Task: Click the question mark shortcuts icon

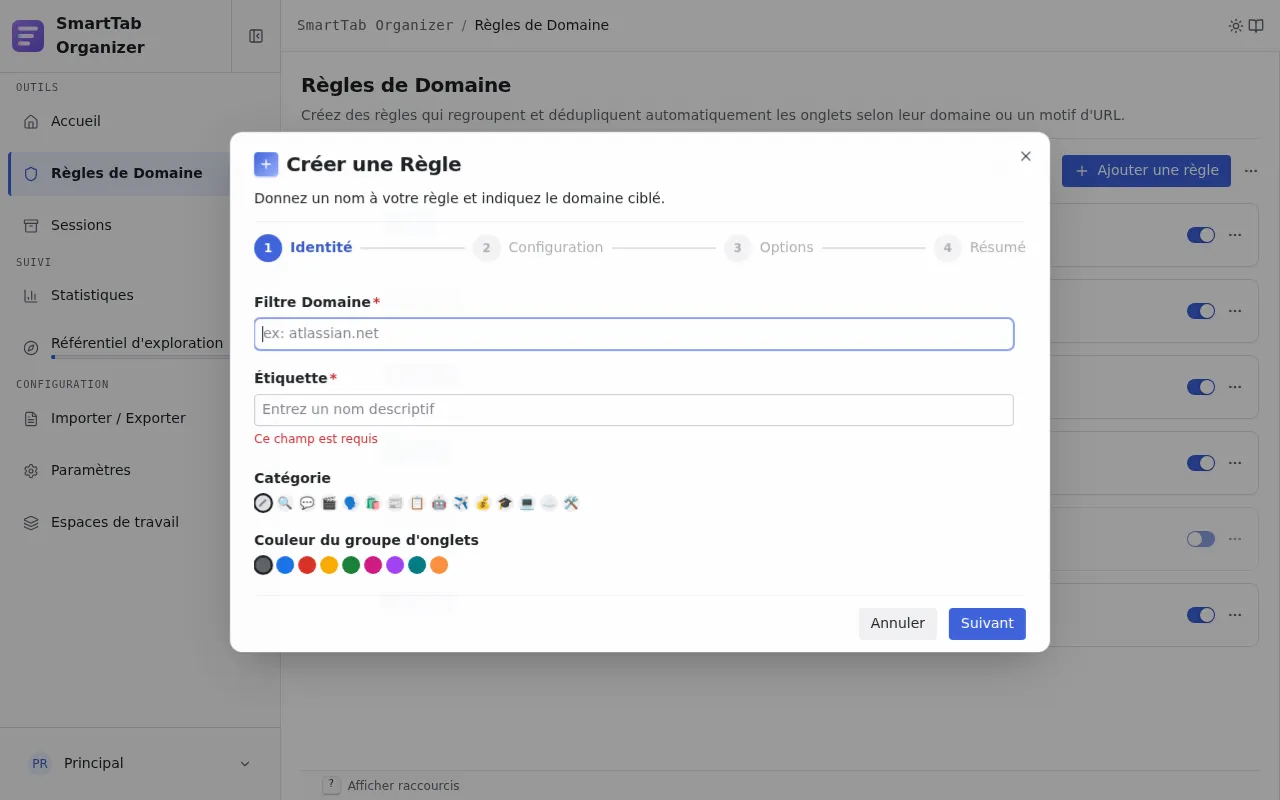Action: pyautogui.click(x=331, y=785)
